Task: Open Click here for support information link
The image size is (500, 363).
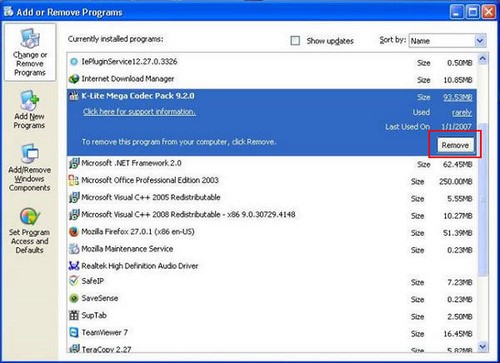Action: click(139, 112)
